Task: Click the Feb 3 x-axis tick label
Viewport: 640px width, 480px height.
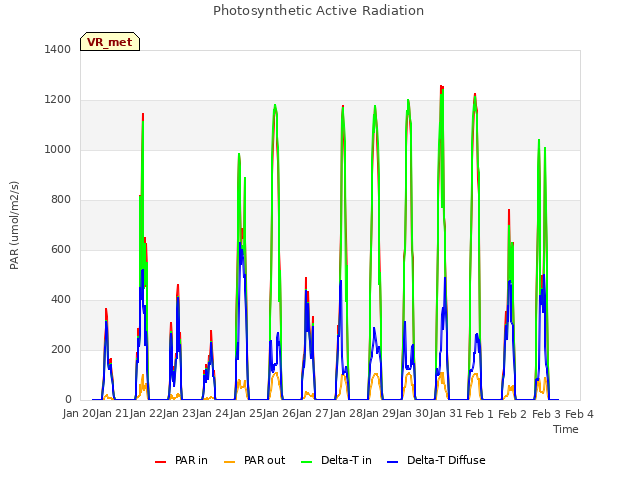Action: (546, 414)
